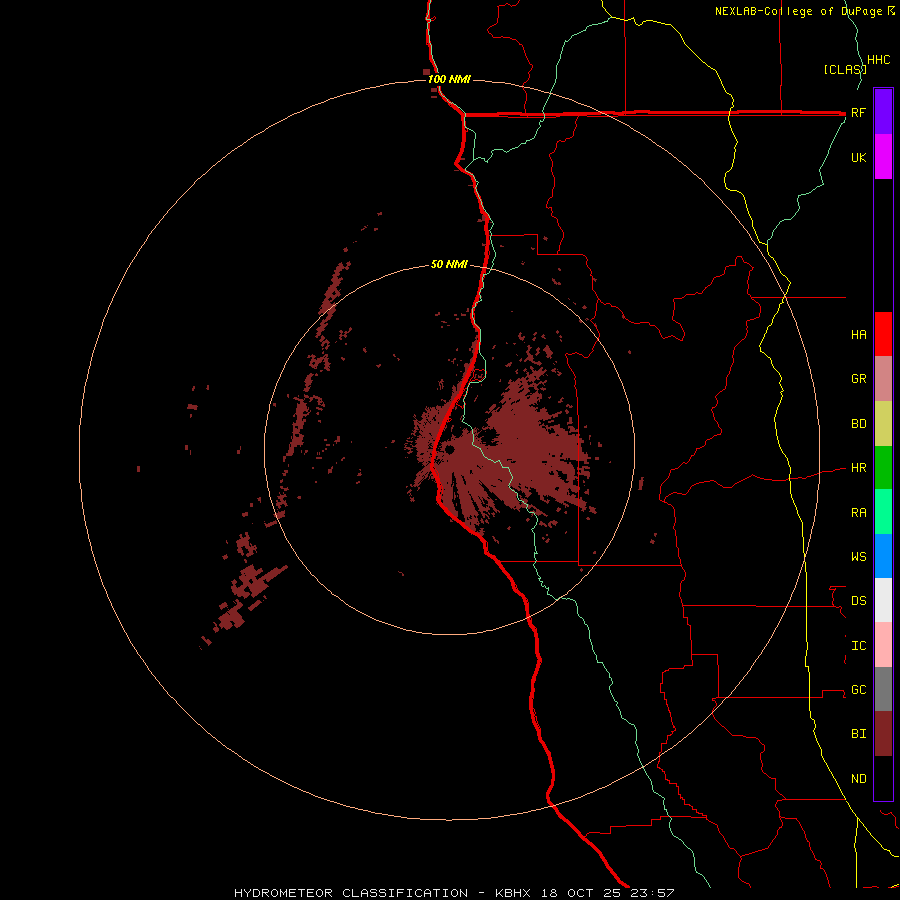
Task: Click the HYDROMETEOR CLASSIFICATION title text
Action: 351,893
